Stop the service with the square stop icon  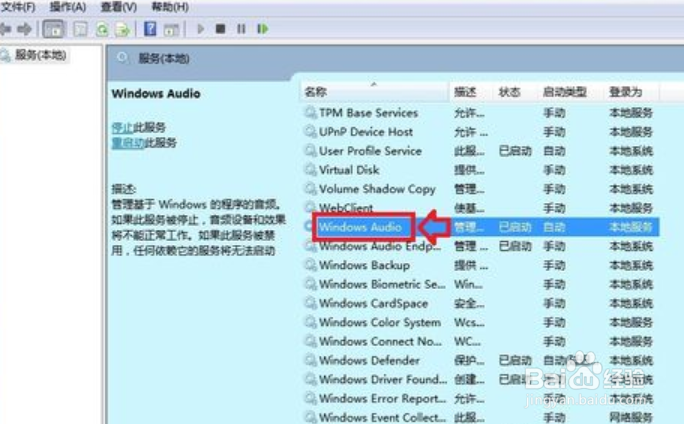[220, 29]
